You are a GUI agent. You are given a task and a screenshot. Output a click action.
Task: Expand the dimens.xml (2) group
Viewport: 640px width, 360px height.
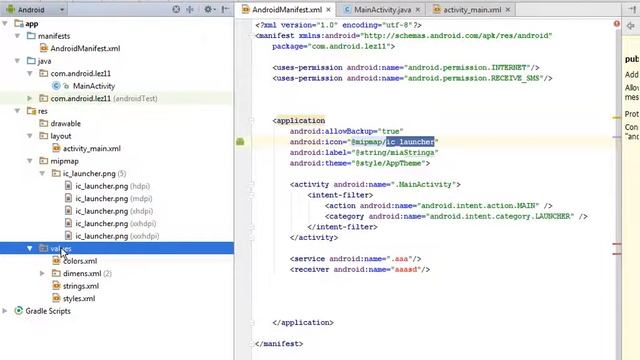42,273
